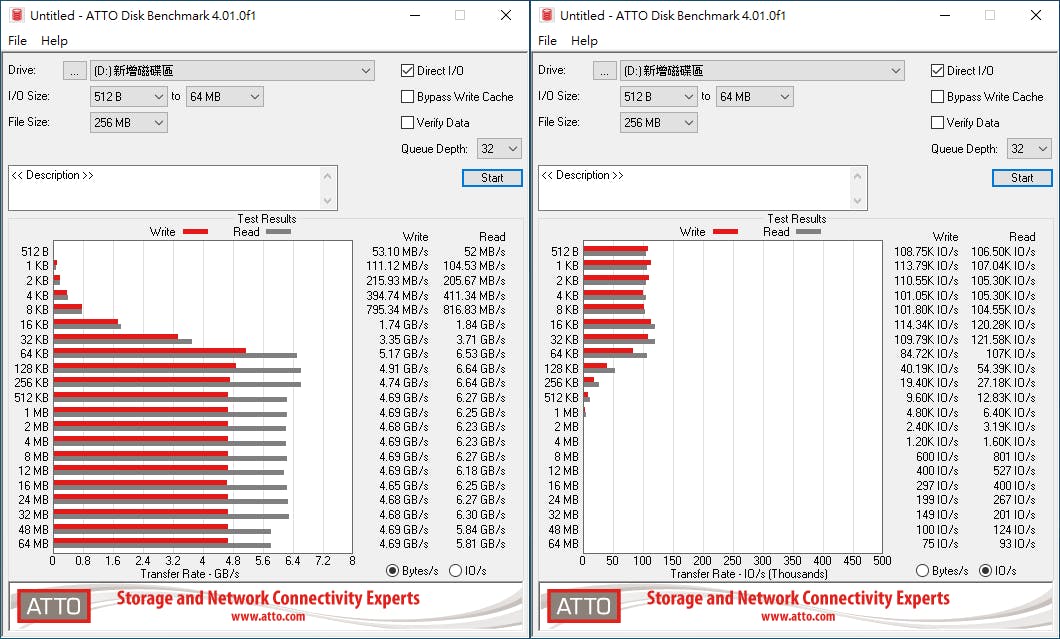Viewport: 1060px width, 639px height.
Task: Click 'Transfer Rate - IO/s (Thousands)' axis label
Action: pyautogui.click(x=749, y=574)
